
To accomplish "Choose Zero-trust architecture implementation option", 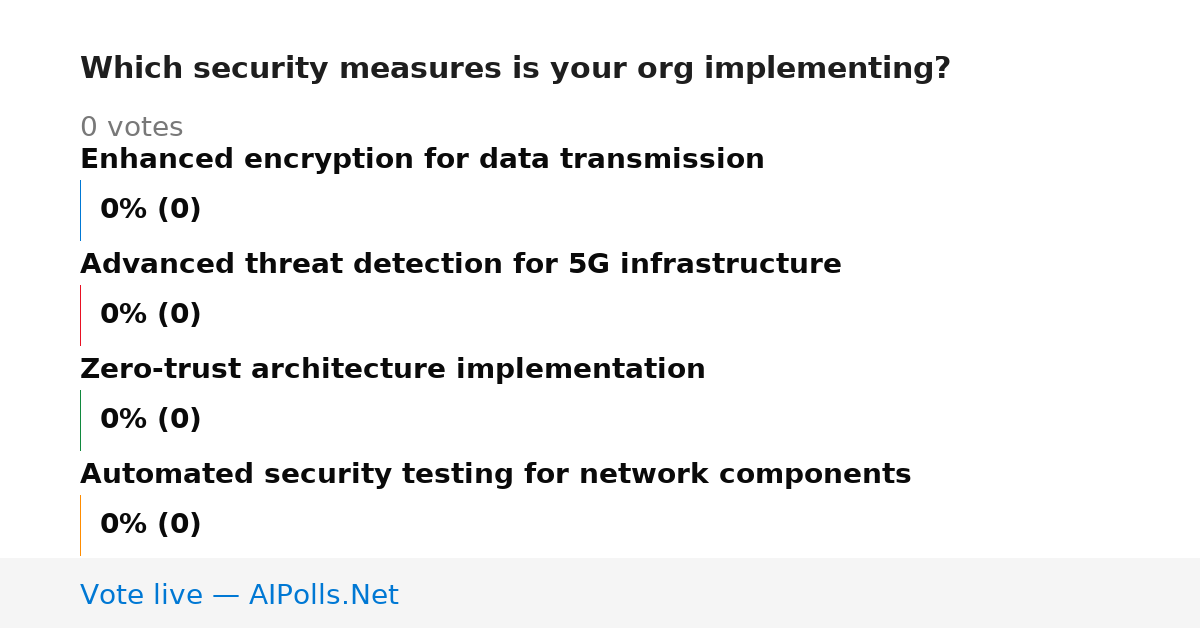I will [x=393, y=370].
